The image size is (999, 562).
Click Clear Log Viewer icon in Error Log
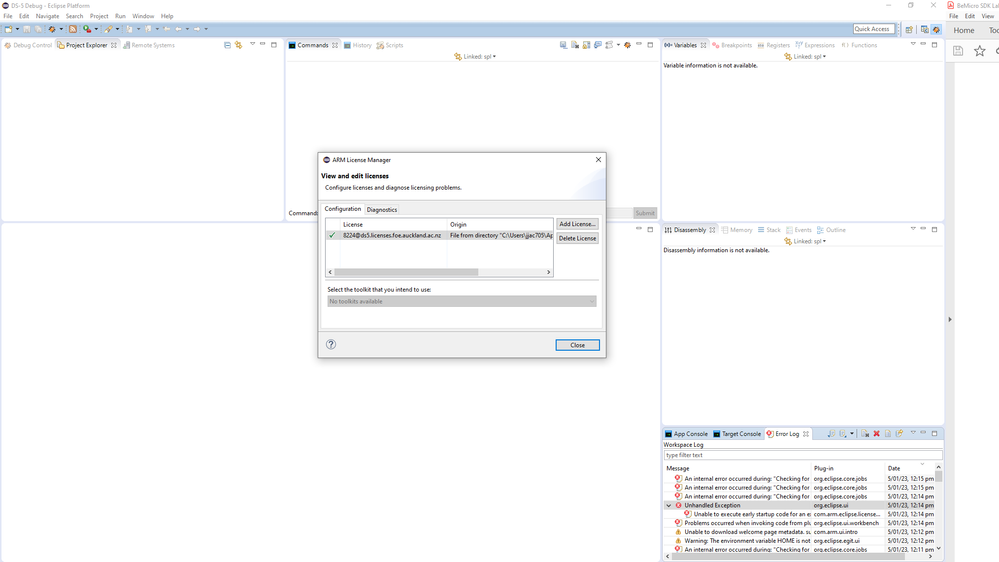click(865, 433)
